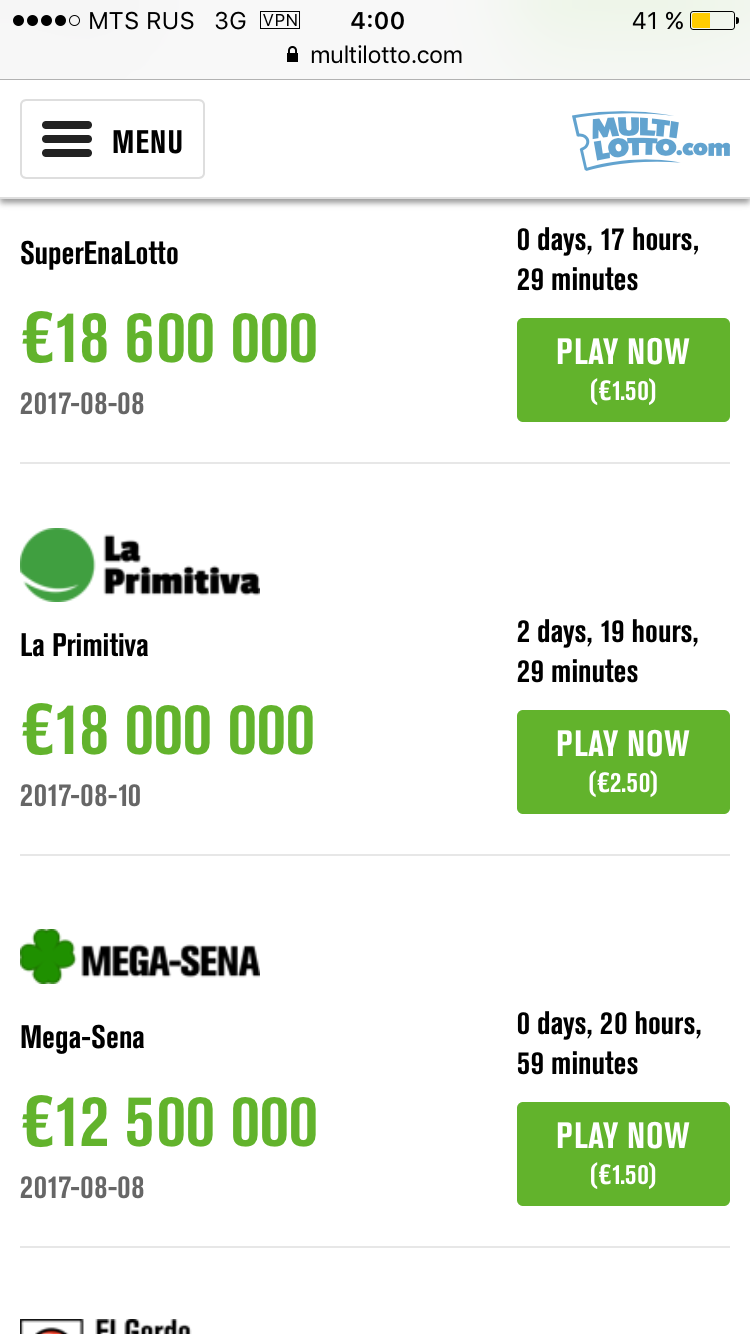
Task: Tap the La Primitiva green ball logo
Action: [x=56, y=565]
